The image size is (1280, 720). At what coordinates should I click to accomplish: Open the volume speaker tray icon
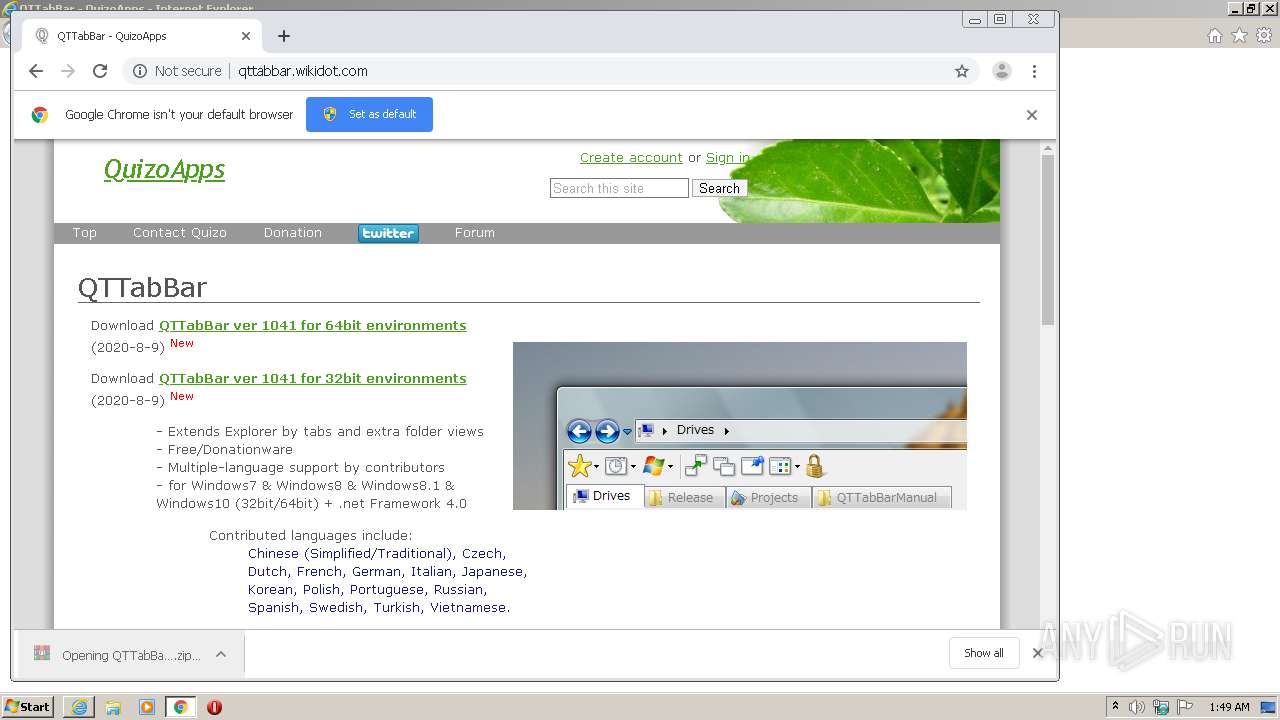tap(1137, 707)
